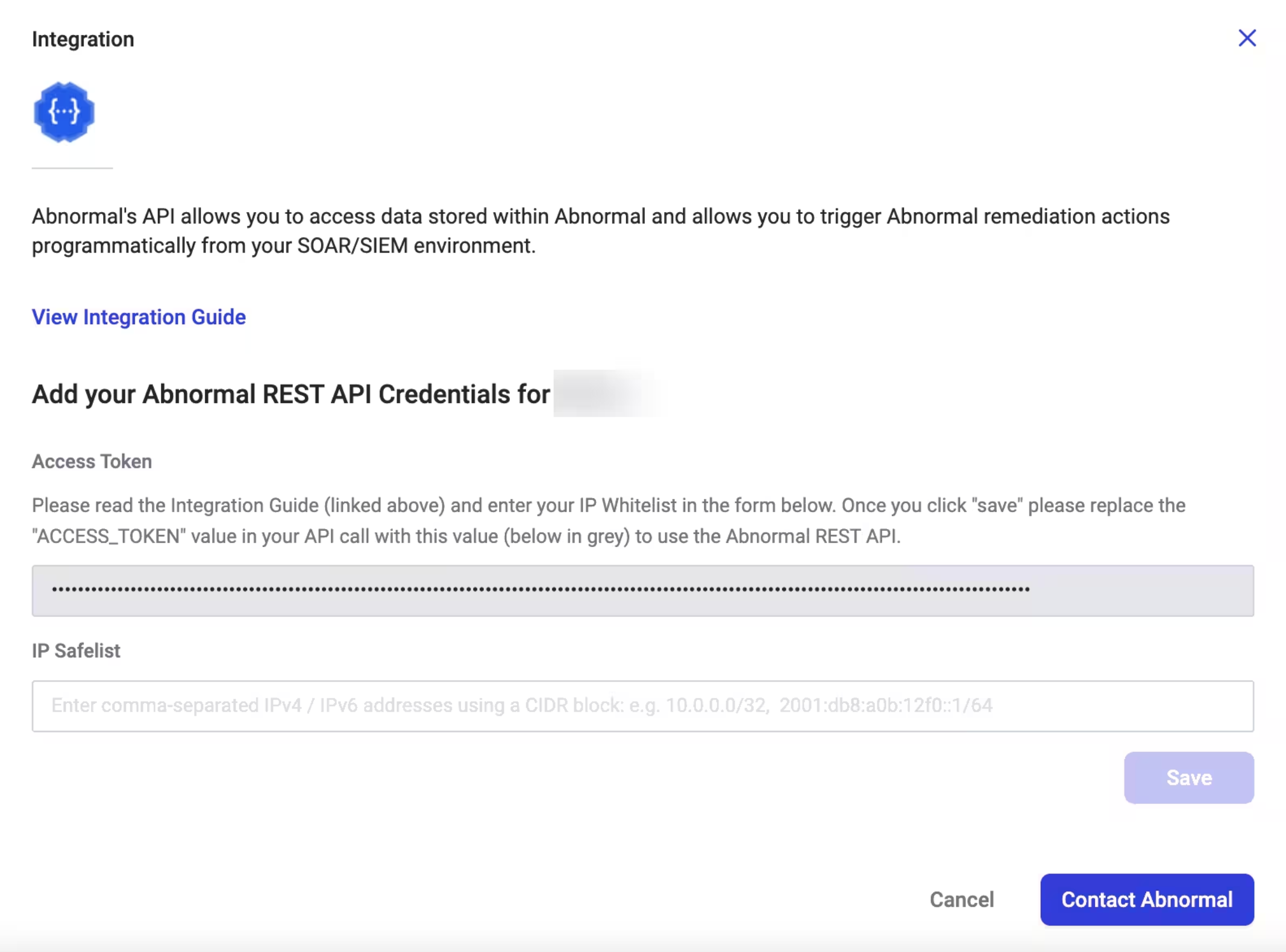Click the "ACCESS_TOKEN" text in the instructions
The width and height of the screenshot is (1286, 952).
(x=109, y=536)
